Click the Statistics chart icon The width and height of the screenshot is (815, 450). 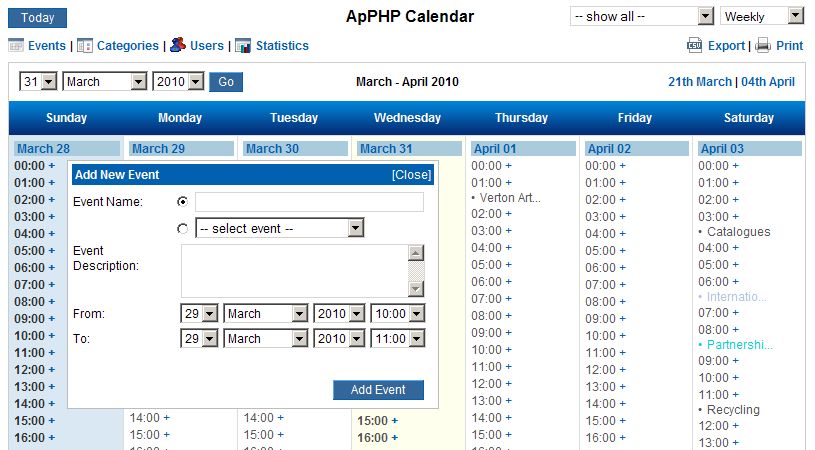point(243,45)
